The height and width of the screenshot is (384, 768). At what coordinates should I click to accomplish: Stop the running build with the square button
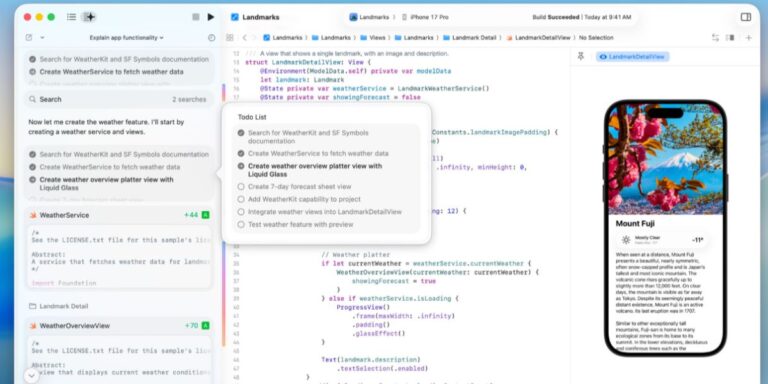[x=196, y=17]
